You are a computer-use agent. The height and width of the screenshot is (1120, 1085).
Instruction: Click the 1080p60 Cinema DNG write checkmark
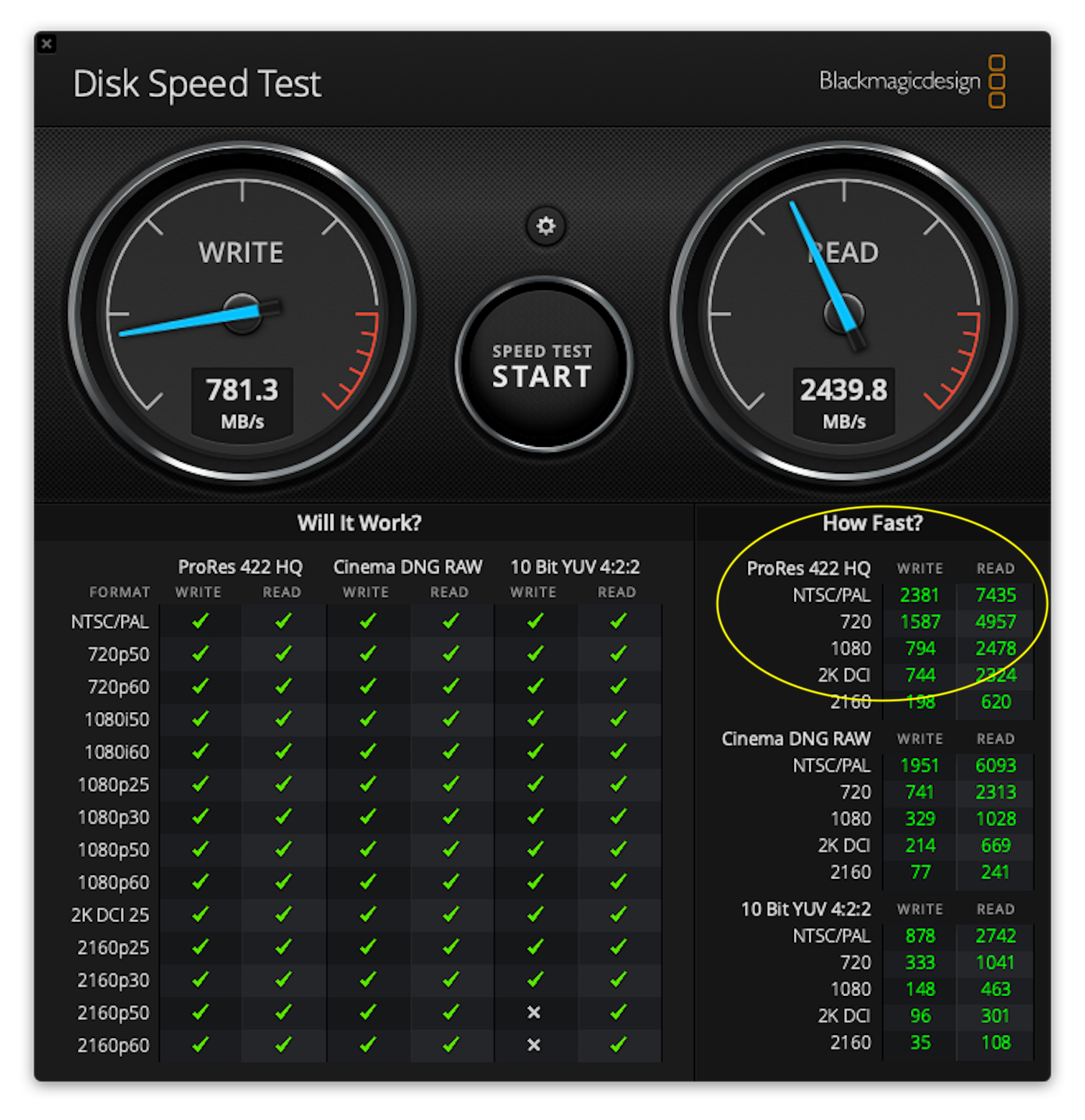pyautogui.click(x=367, y=882)
